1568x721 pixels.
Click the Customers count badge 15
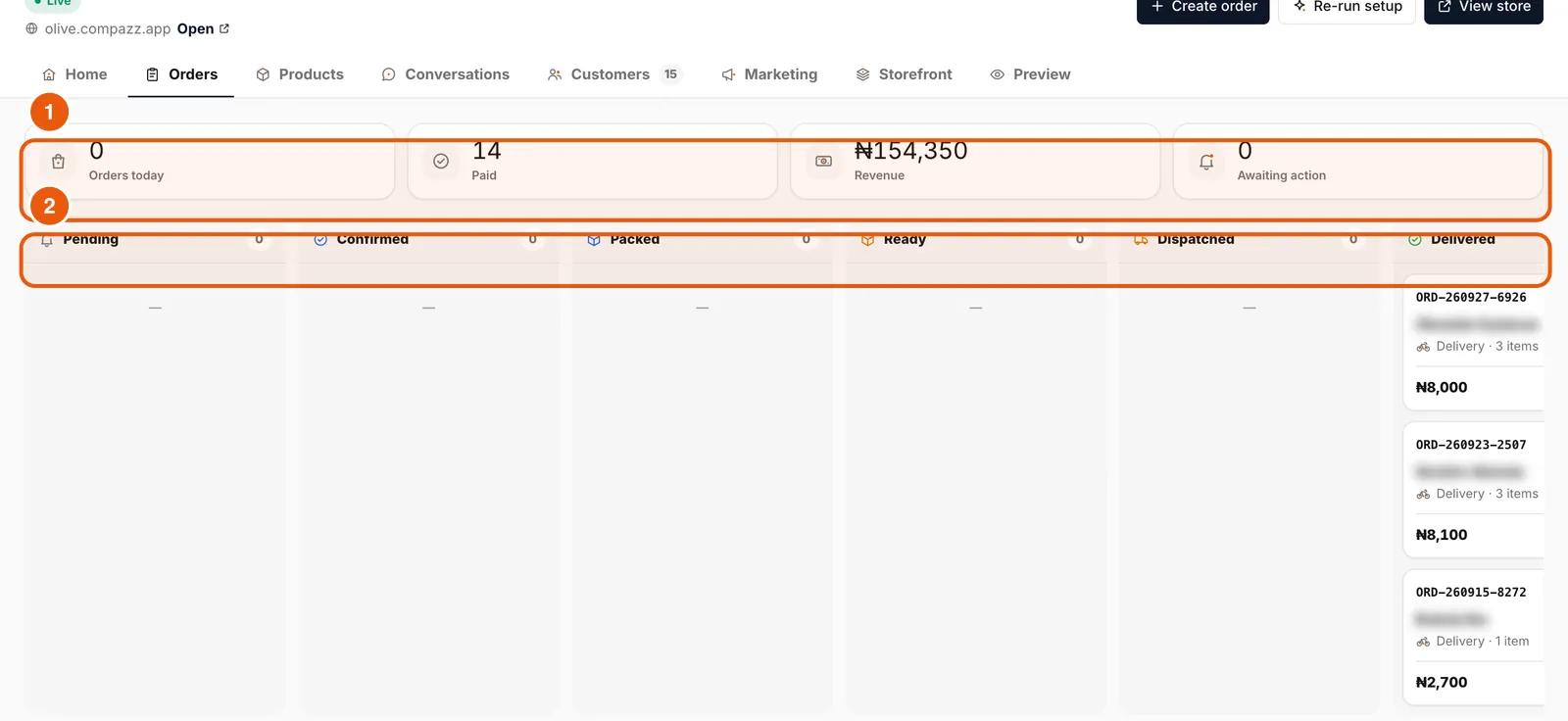pos(670,74)
